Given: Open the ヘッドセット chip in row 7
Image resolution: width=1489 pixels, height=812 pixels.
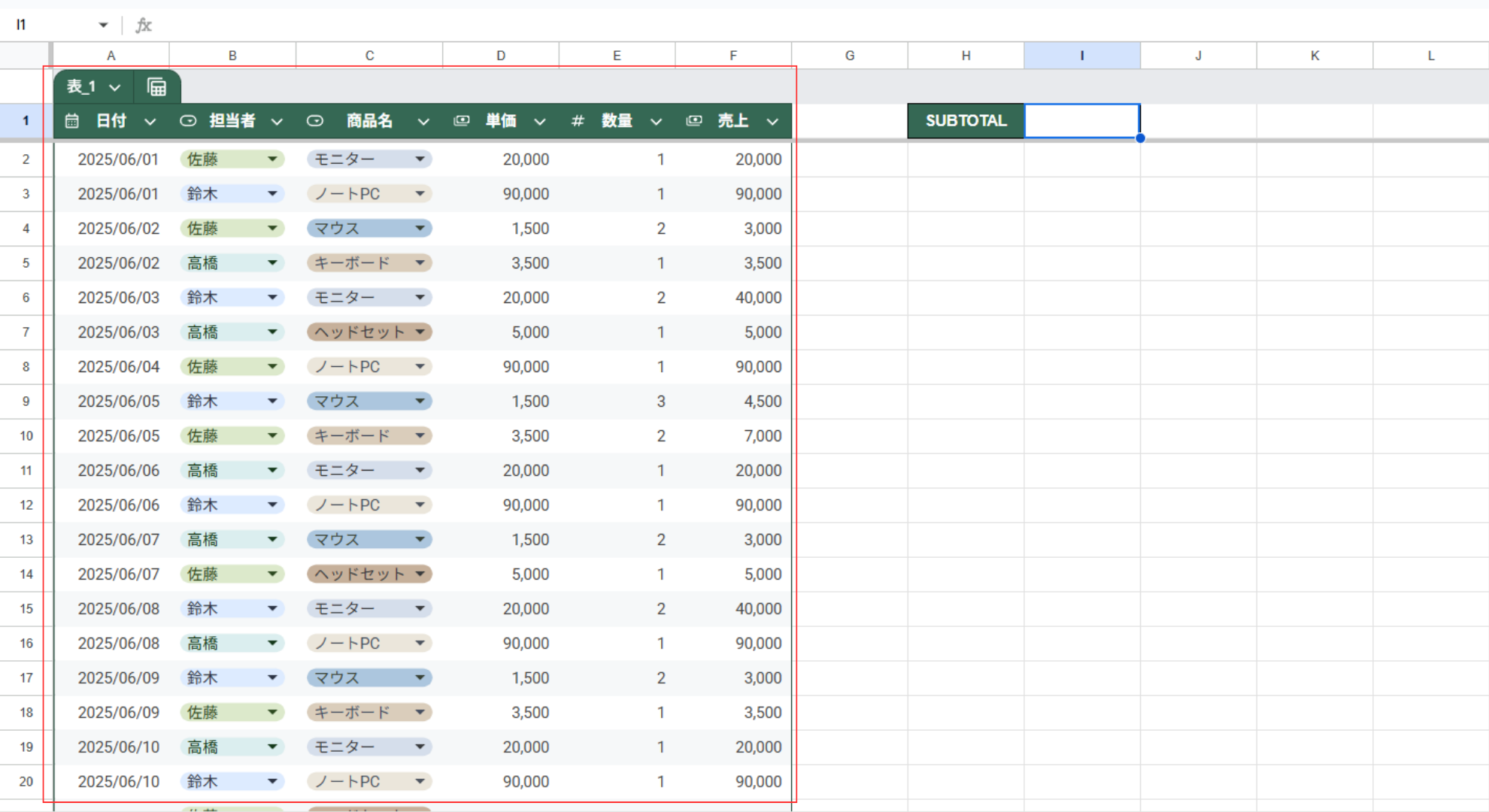Looking at the screenshot, I should (x=369, y=332).
